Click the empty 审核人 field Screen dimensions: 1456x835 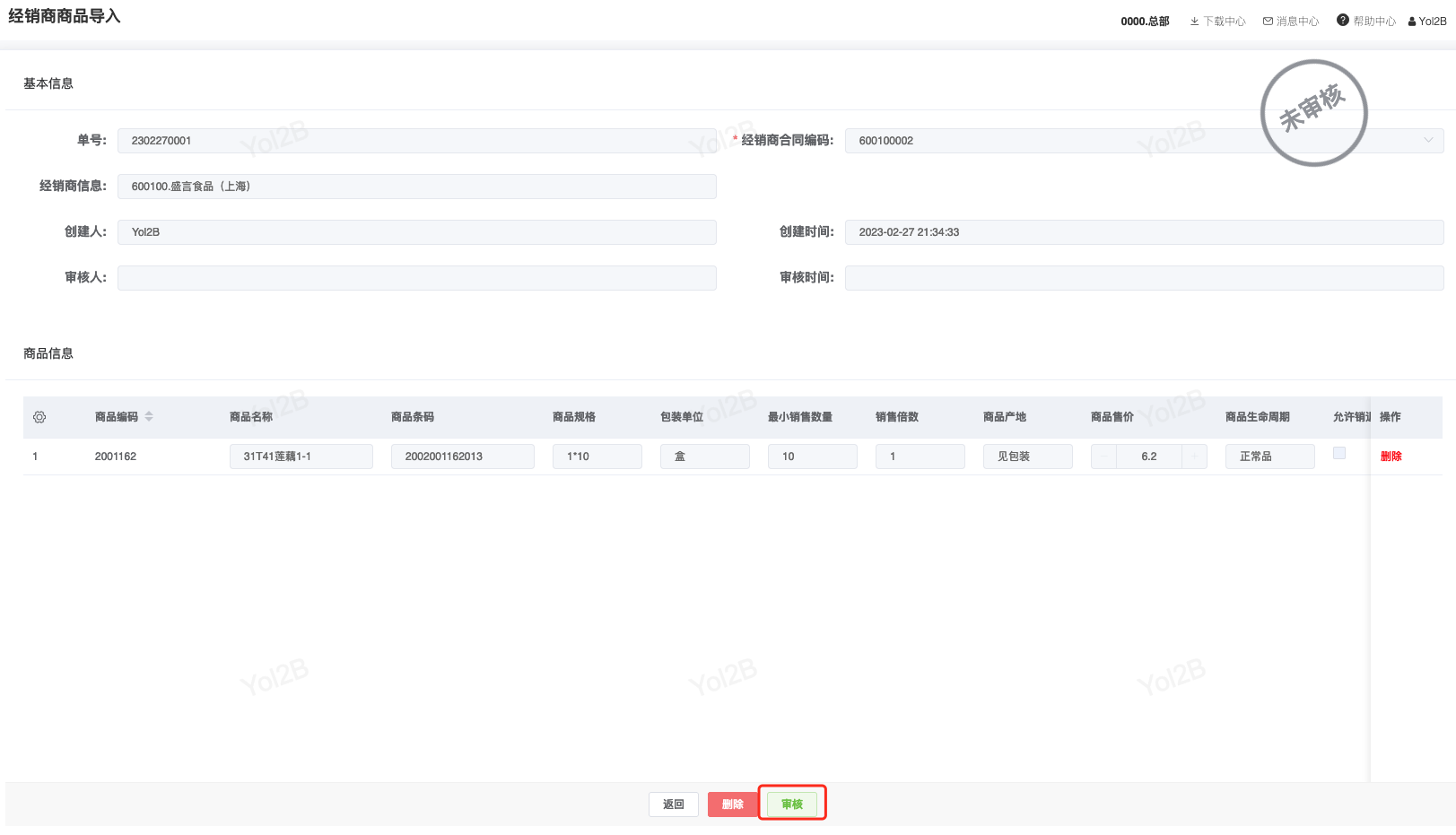tap(417, 278)
